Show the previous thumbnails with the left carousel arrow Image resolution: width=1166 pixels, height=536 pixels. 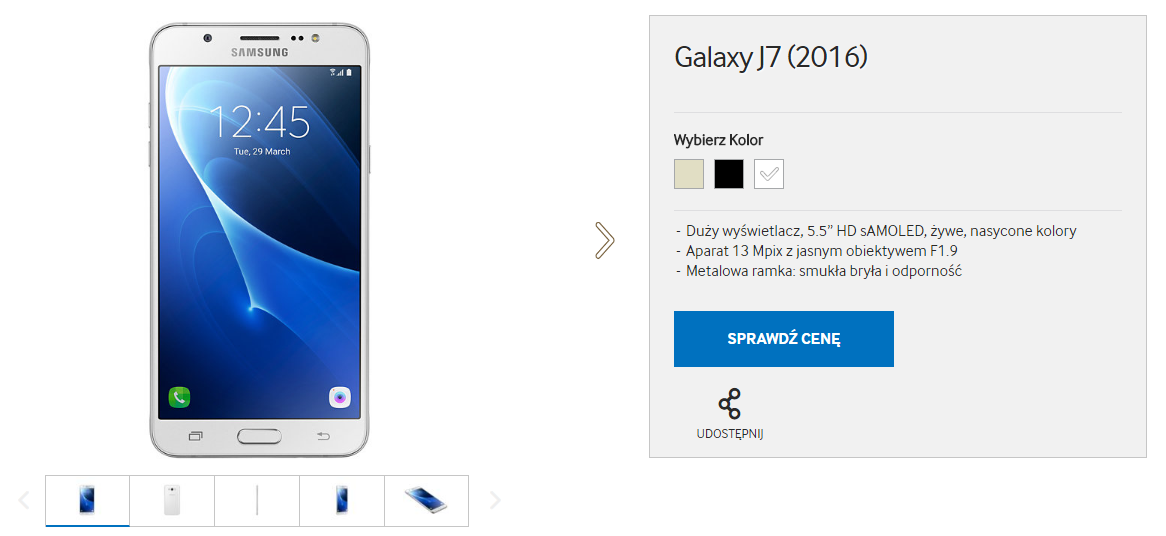[x=24, y=500]
